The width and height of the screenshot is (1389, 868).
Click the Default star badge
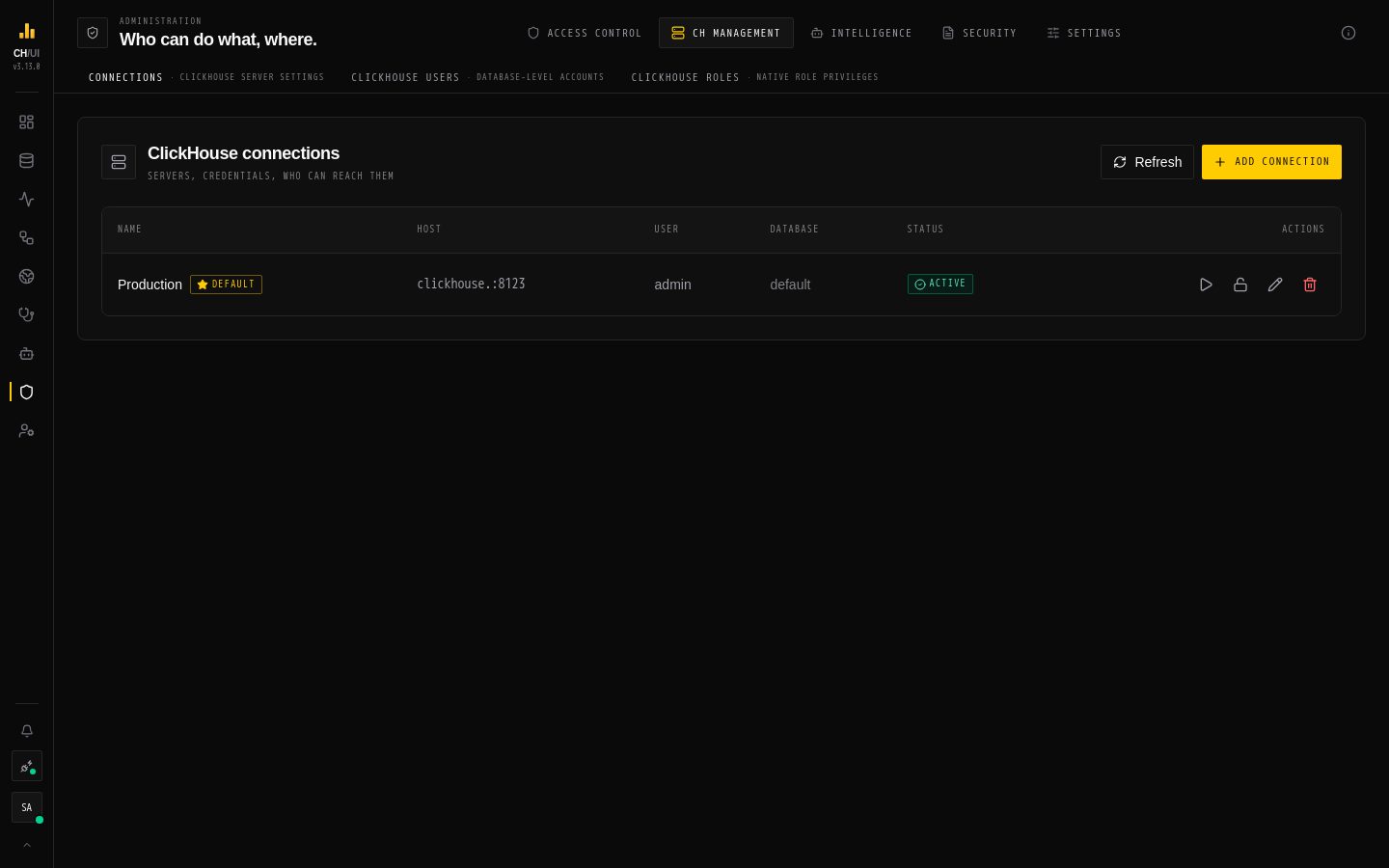pos(226,285)
